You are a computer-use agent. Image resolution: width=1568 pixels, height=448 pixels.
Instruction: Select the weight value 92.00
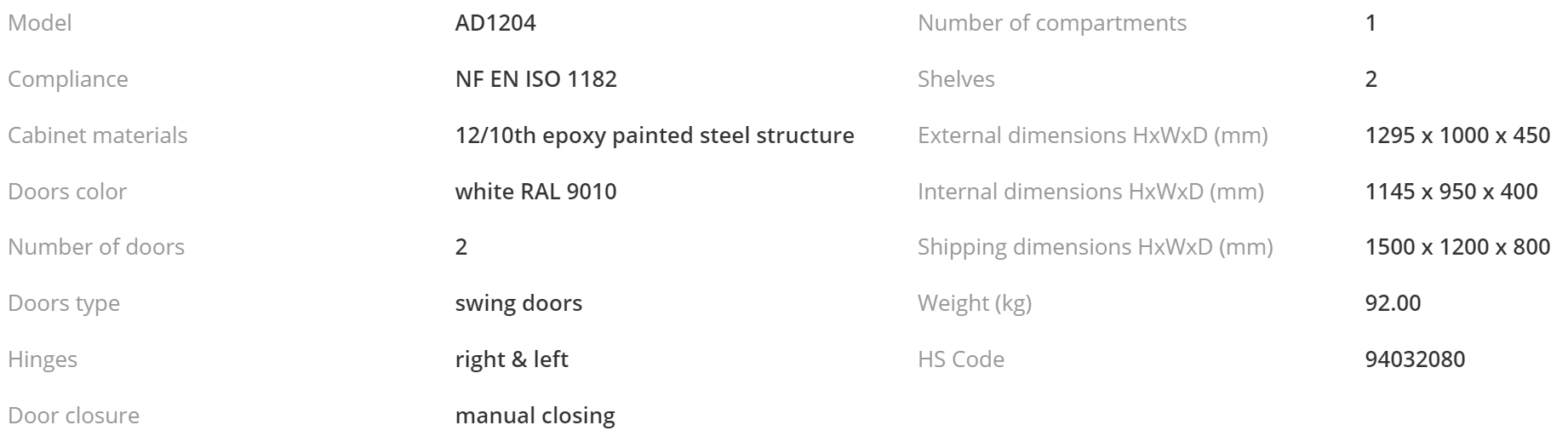coord(1393,303)
